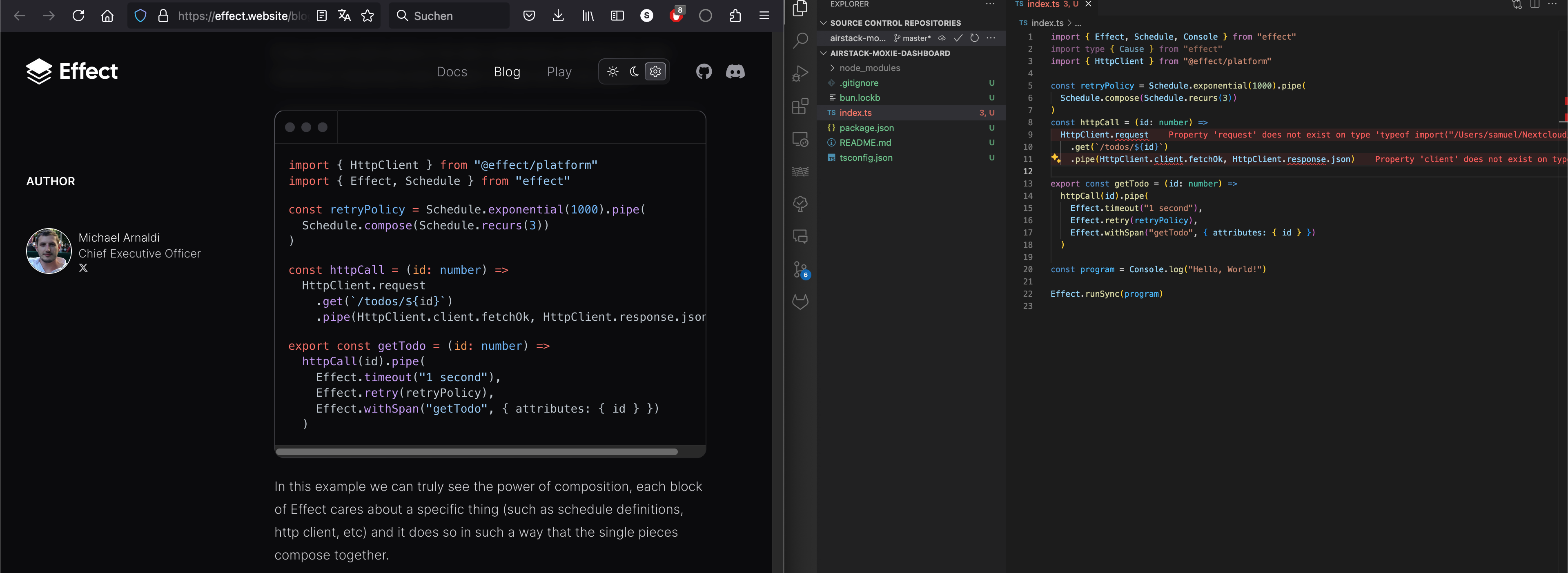Open the Remote Explorer panel
The image size is (1568, 573).
(x=800, y=140)
